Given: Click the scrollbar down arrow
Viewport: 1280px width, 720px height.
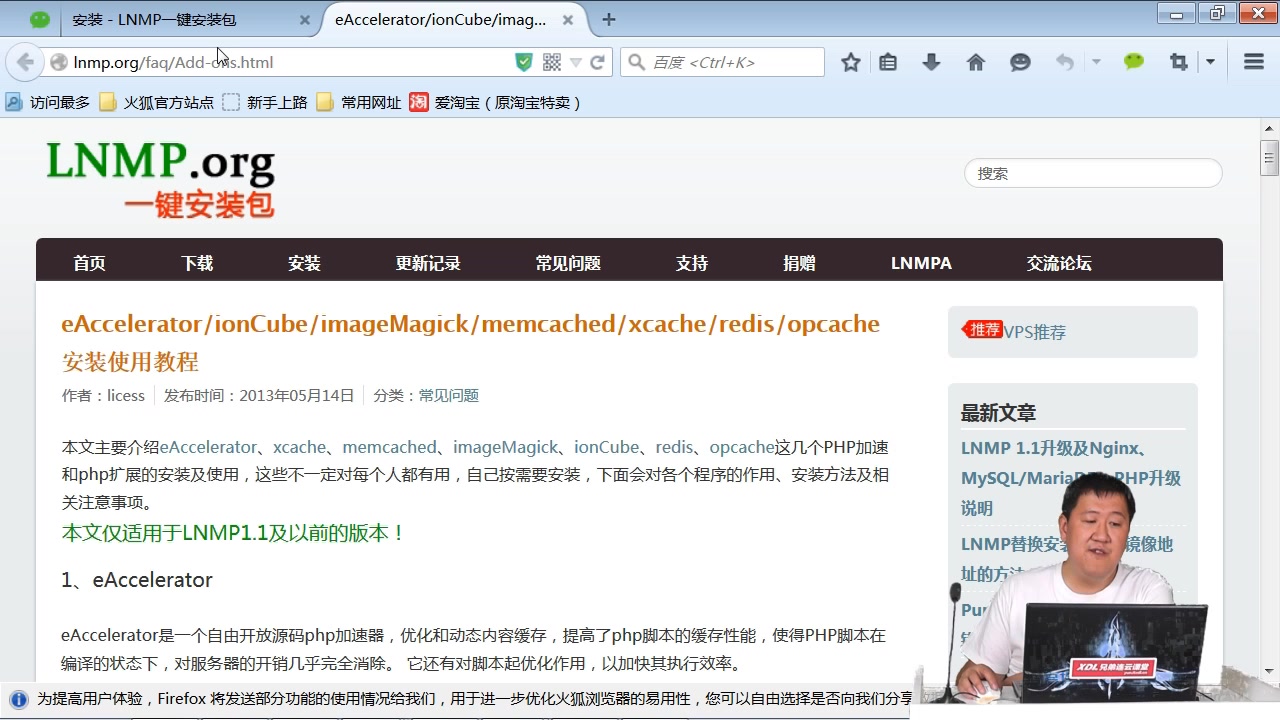Looking at the screenshot, I should [x=1270, y=671].
